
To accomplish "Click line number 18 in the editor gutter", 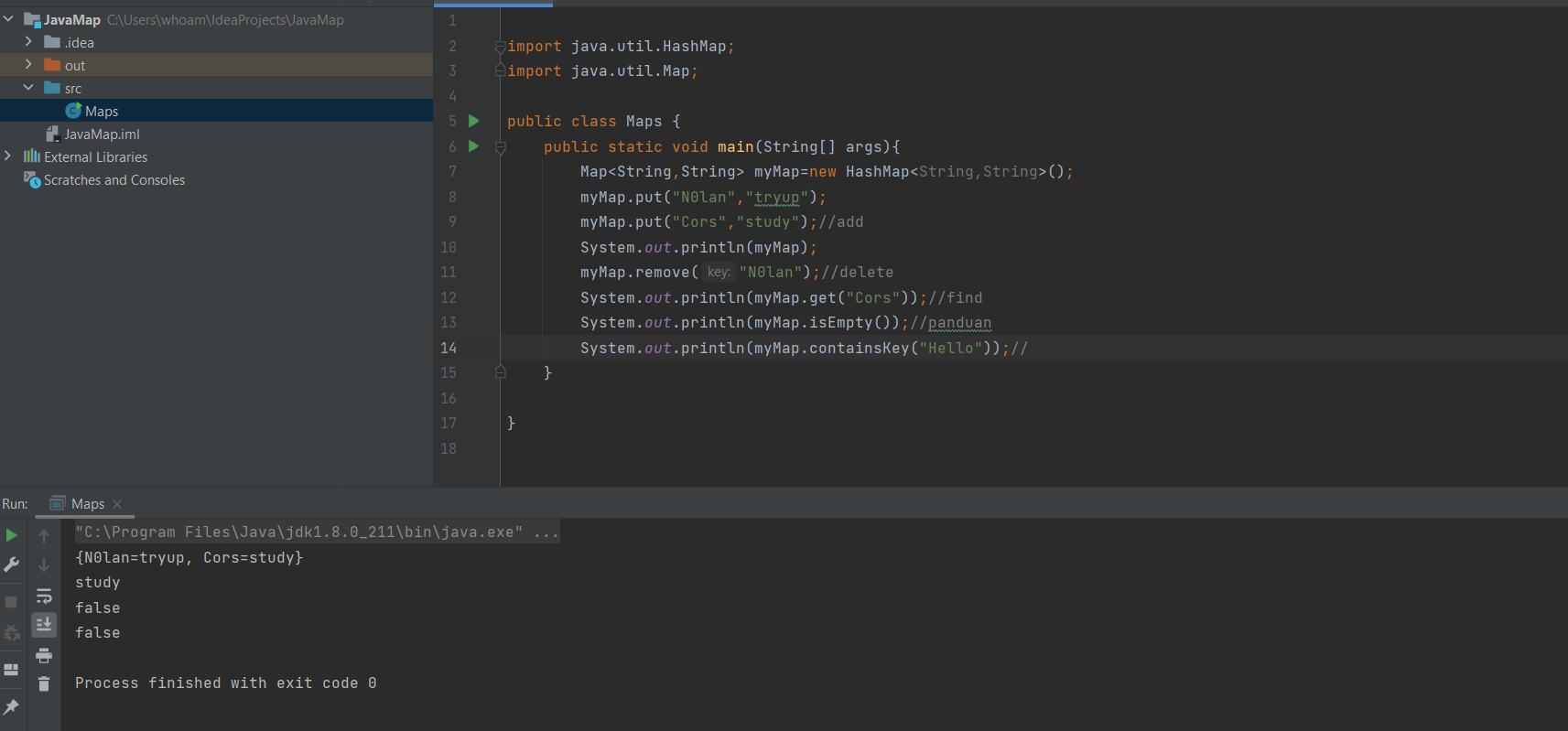I will tap(449, 448).
